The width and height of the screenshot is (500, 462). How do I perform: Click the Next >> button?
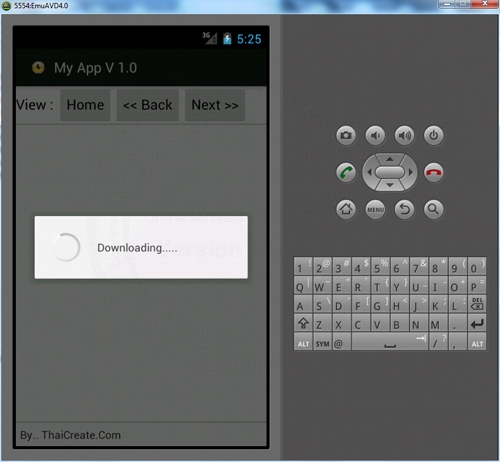click(x=215, y=105)
